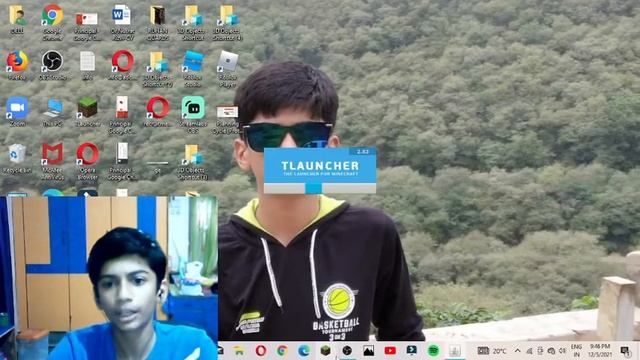Screen dimensions: 640x360
Task: Open OBS Studio desktop shortcut
Action: (x=52, y=65)
